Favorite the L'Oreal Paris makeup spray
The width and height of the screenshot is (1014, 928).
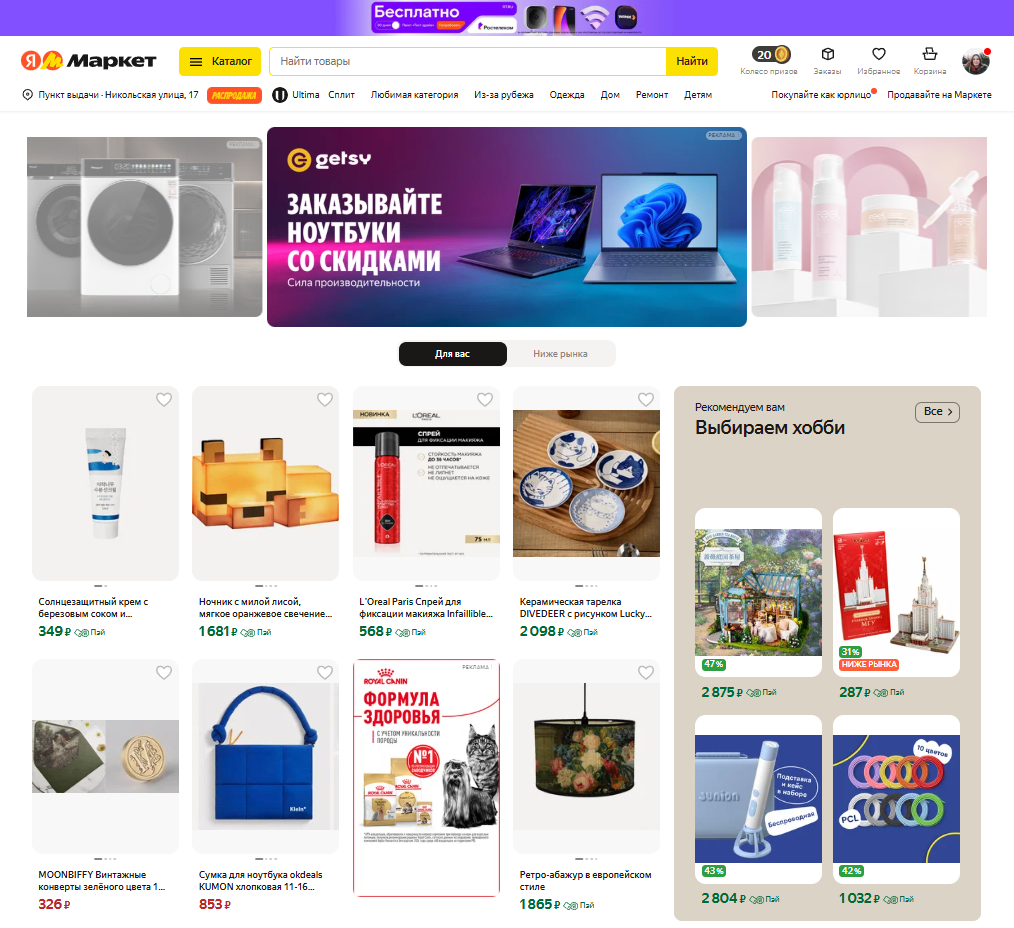pyautogui.click(x=485, y=400)
